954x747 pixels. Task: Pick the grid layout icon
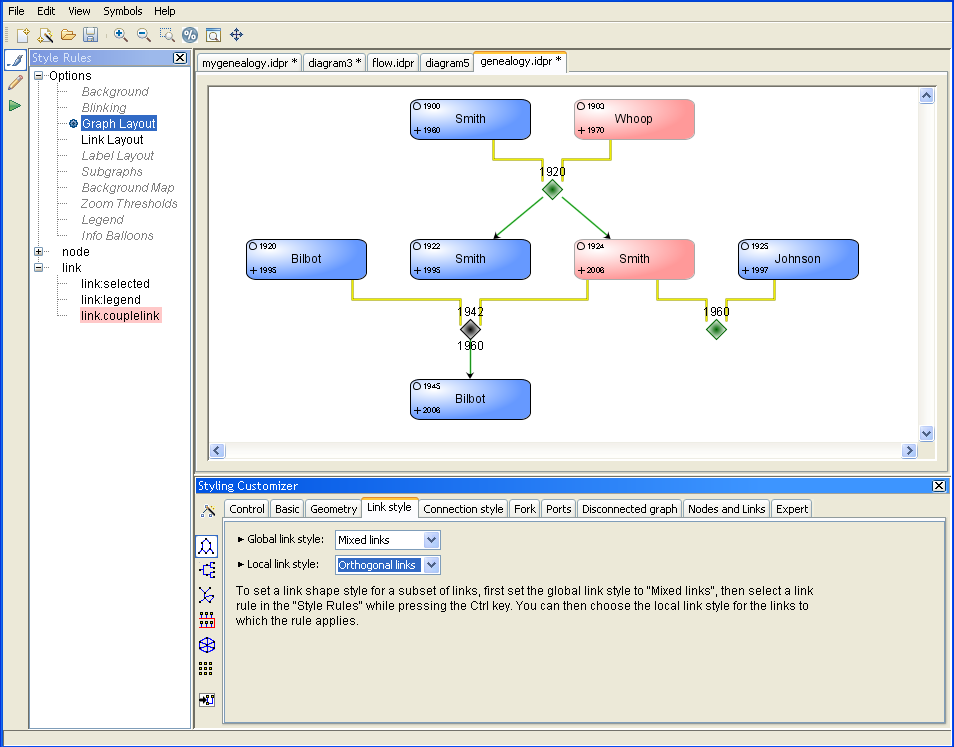click(x=207, y=668)
